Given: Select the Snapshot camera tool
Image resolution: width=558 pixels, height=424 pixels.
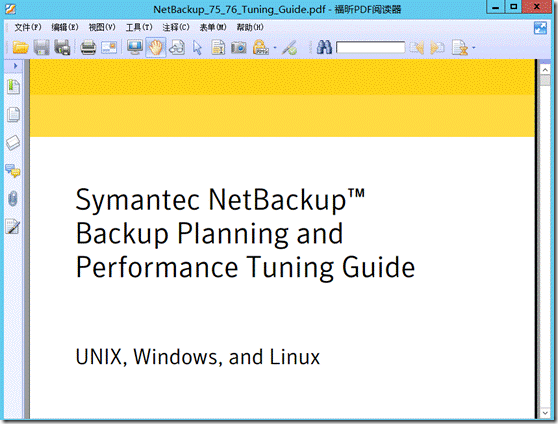Looking at the screenshot, I should coord(239,47).
